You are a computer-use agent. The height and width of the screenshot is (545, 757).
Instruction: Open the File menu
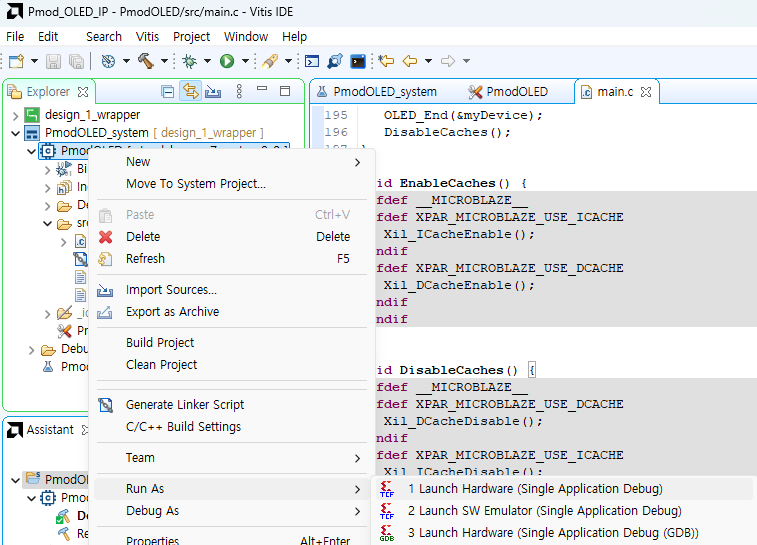tap(15, 37)
